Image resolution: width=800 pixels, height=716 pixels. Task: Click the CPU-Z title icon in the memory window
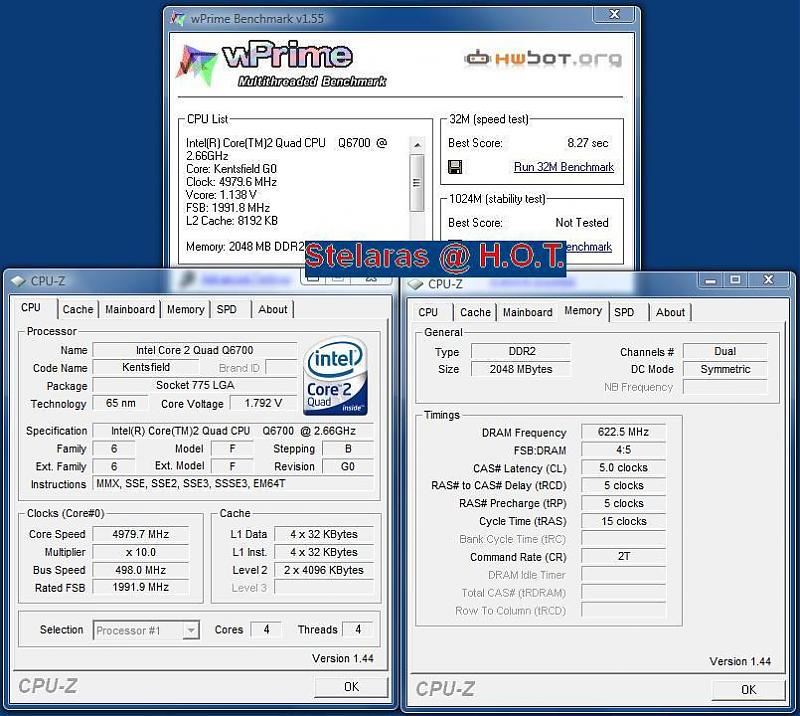point(415,284)
